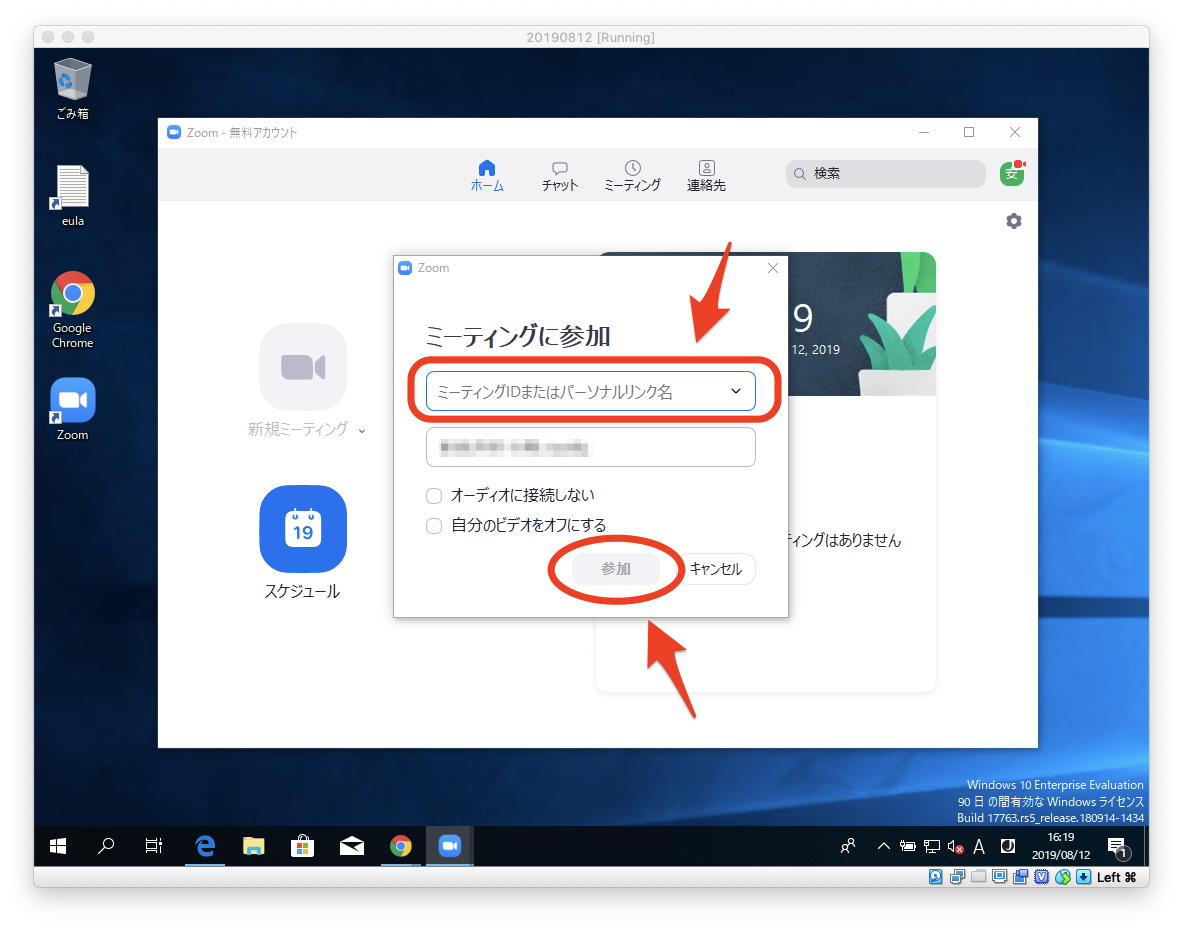The width and height of the screenshot is (1183, 929).
Task: Open the 連絡先 tab
Action: (x=706, y=175)
